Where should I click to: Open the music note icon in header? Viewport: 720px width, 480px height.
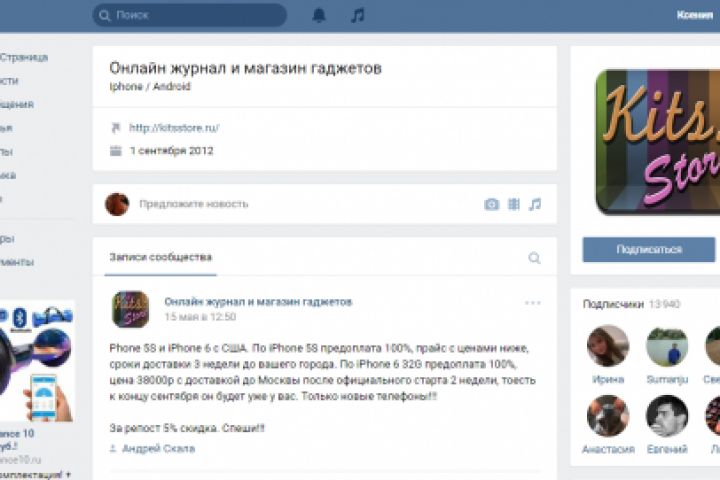click(358, 15)
